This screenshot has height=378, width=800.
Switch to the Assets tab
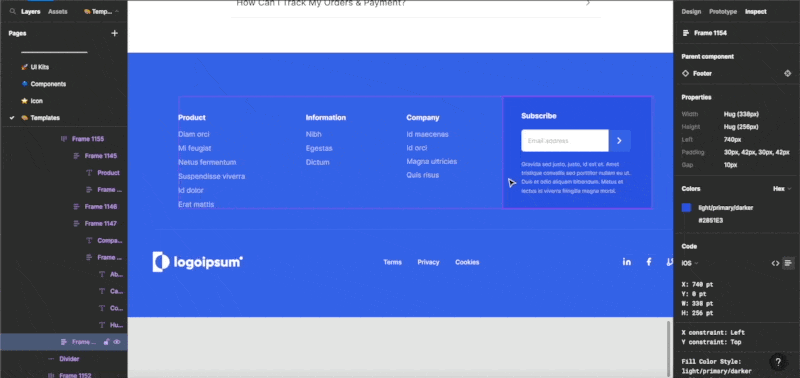point(58,11)
